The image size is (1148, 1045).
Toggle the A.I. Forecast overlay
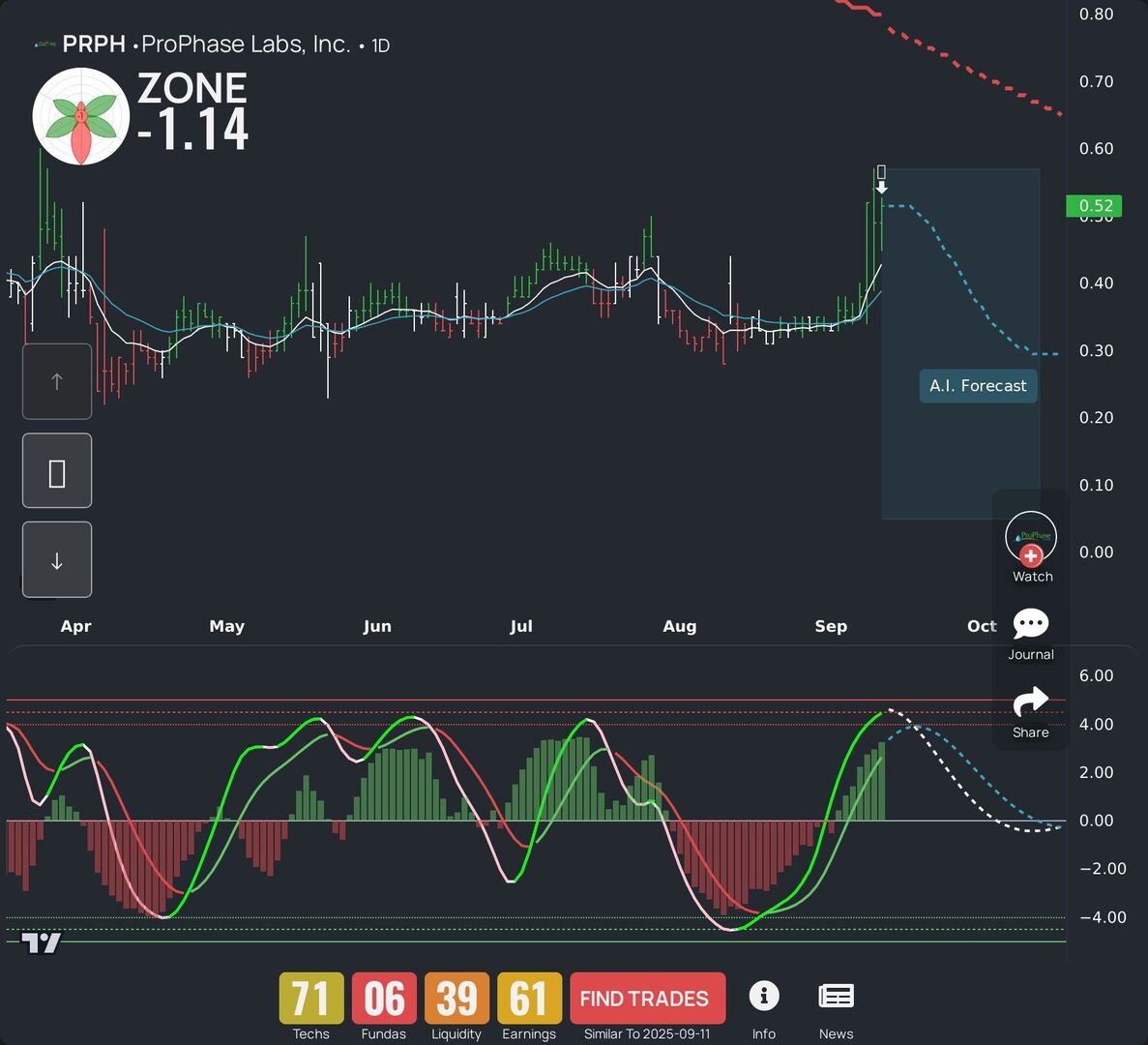(x=978, y=385)
